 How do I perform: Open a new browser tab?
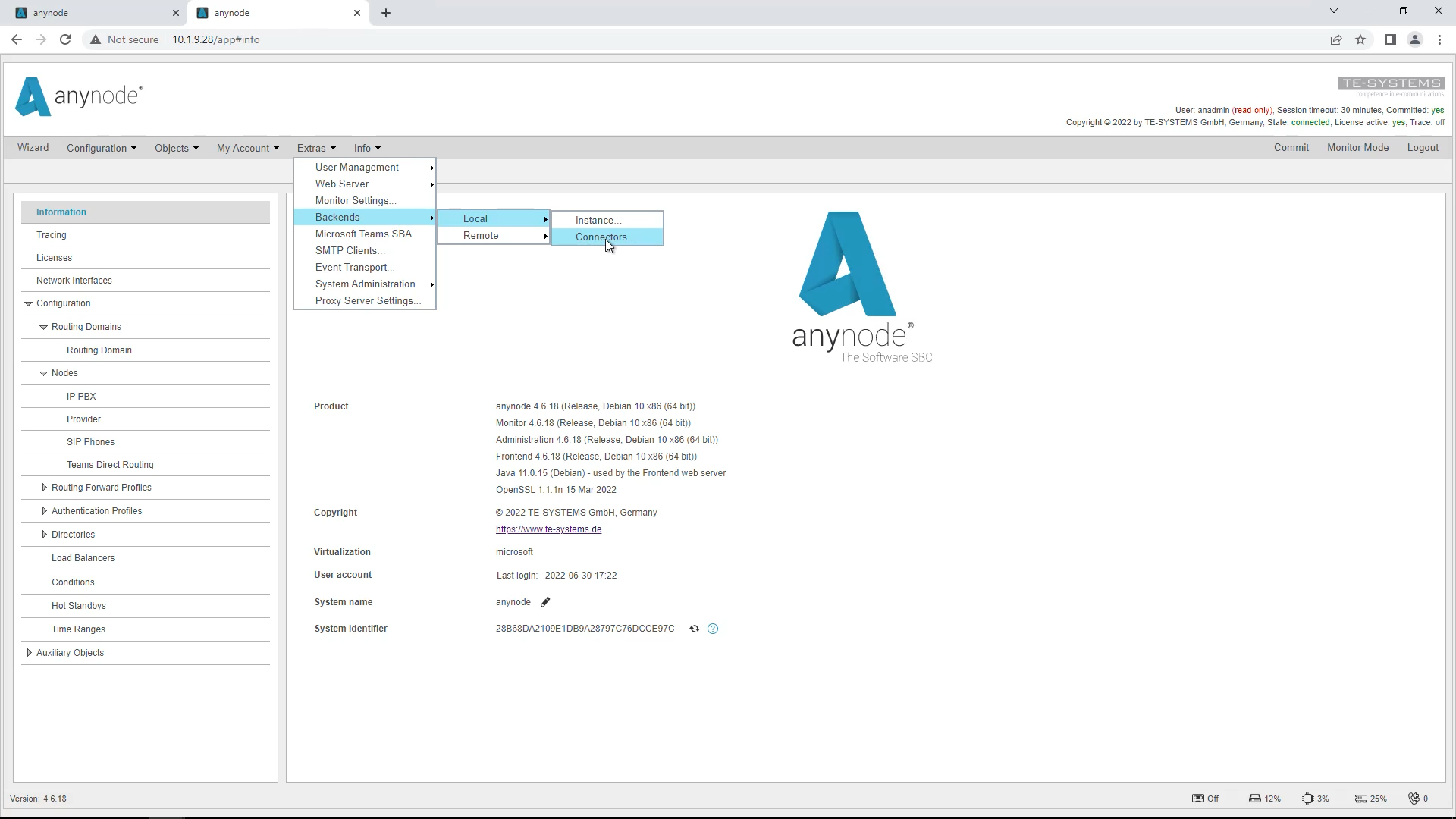pyautogui.click(x=386, y=13)
